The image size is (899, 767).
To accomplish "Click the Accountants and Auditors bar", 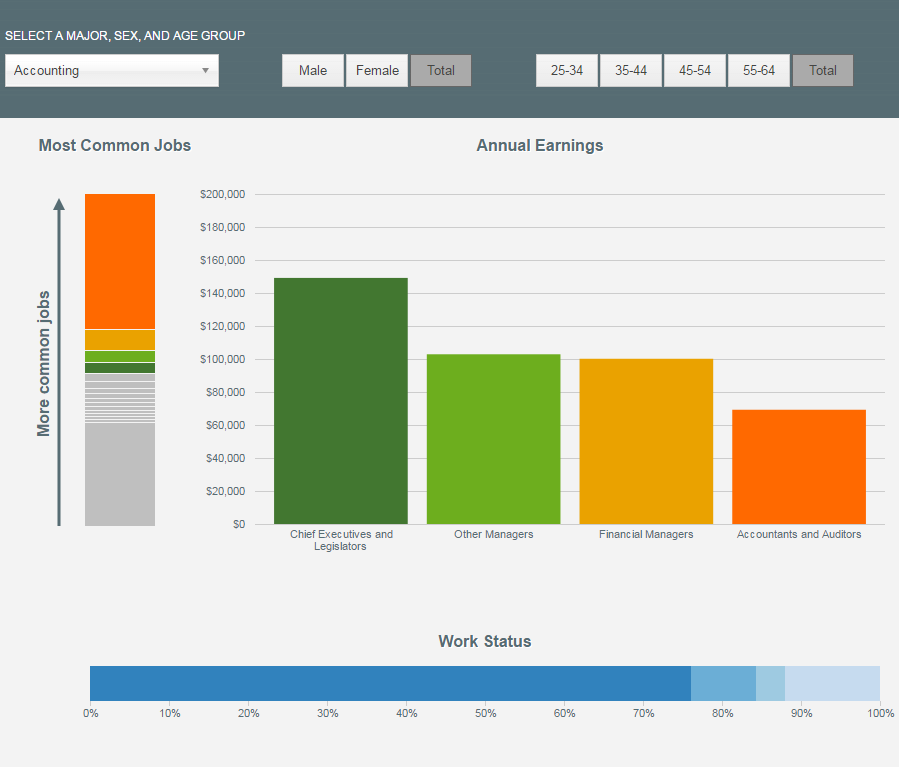I will click(x=798, y=465).
